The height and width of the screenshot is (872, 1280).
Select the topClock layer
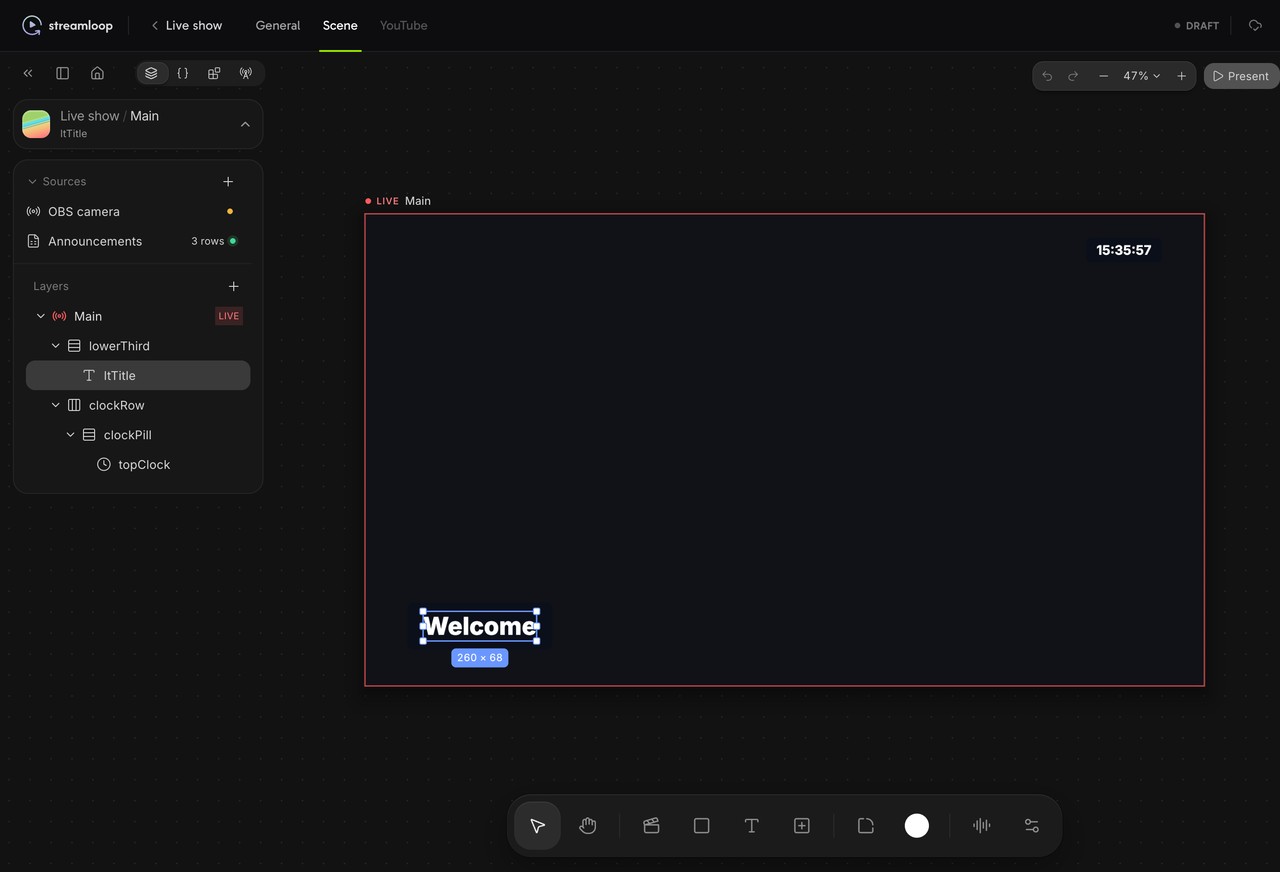[x=138, y=464]
